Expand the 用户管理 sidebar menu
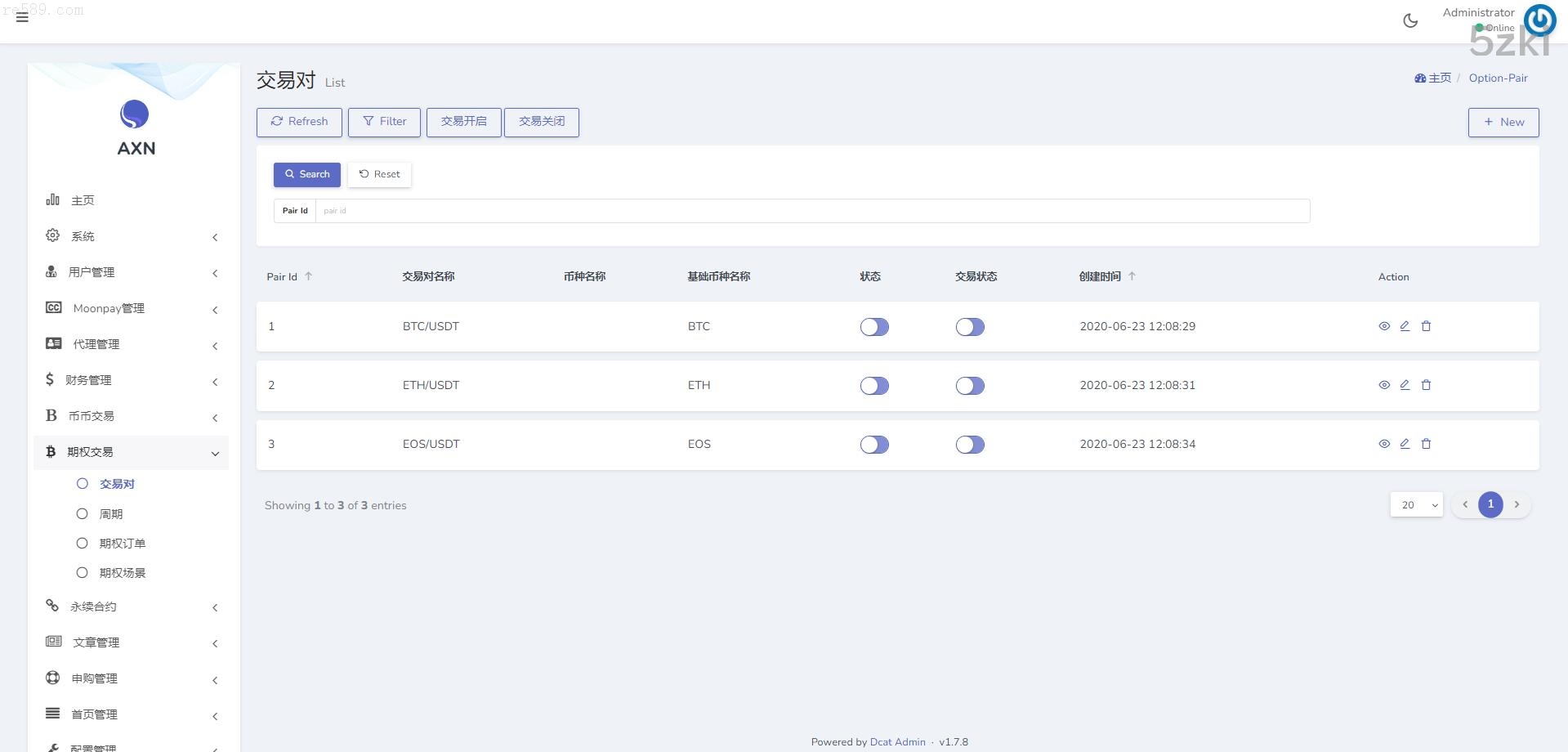The image size is (1568, 752). tap(131, 272)
